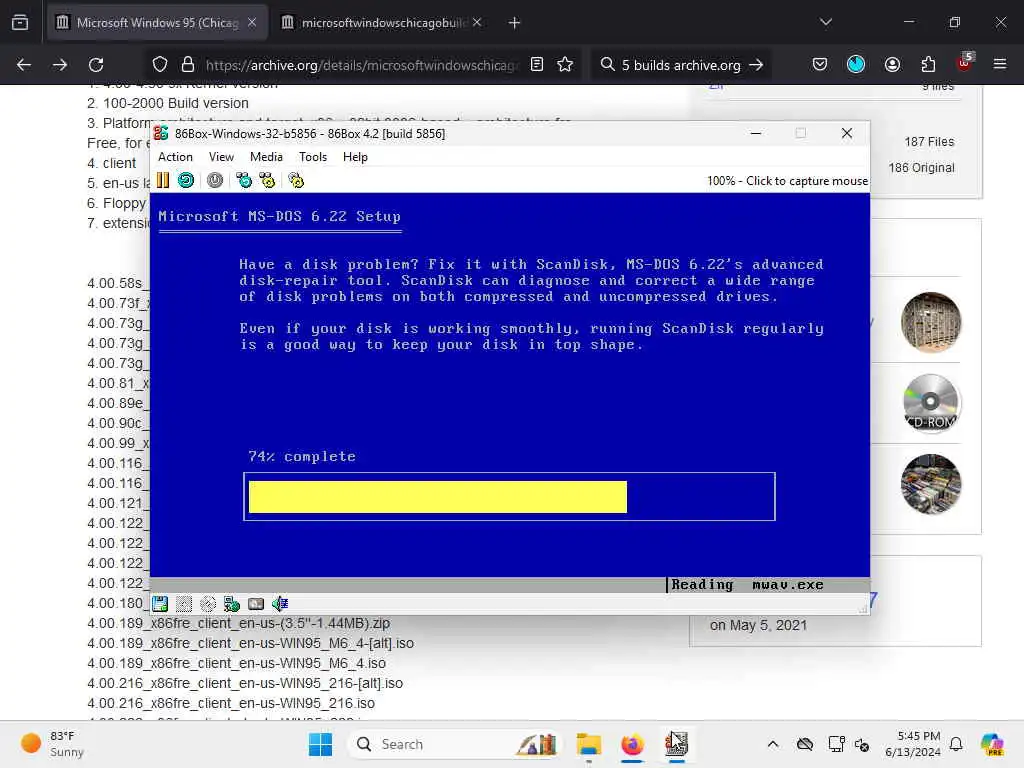Click the hard reset toolbar icon in 86Box
This screenshot has height=768, width=1024.
tap(186, 180)
